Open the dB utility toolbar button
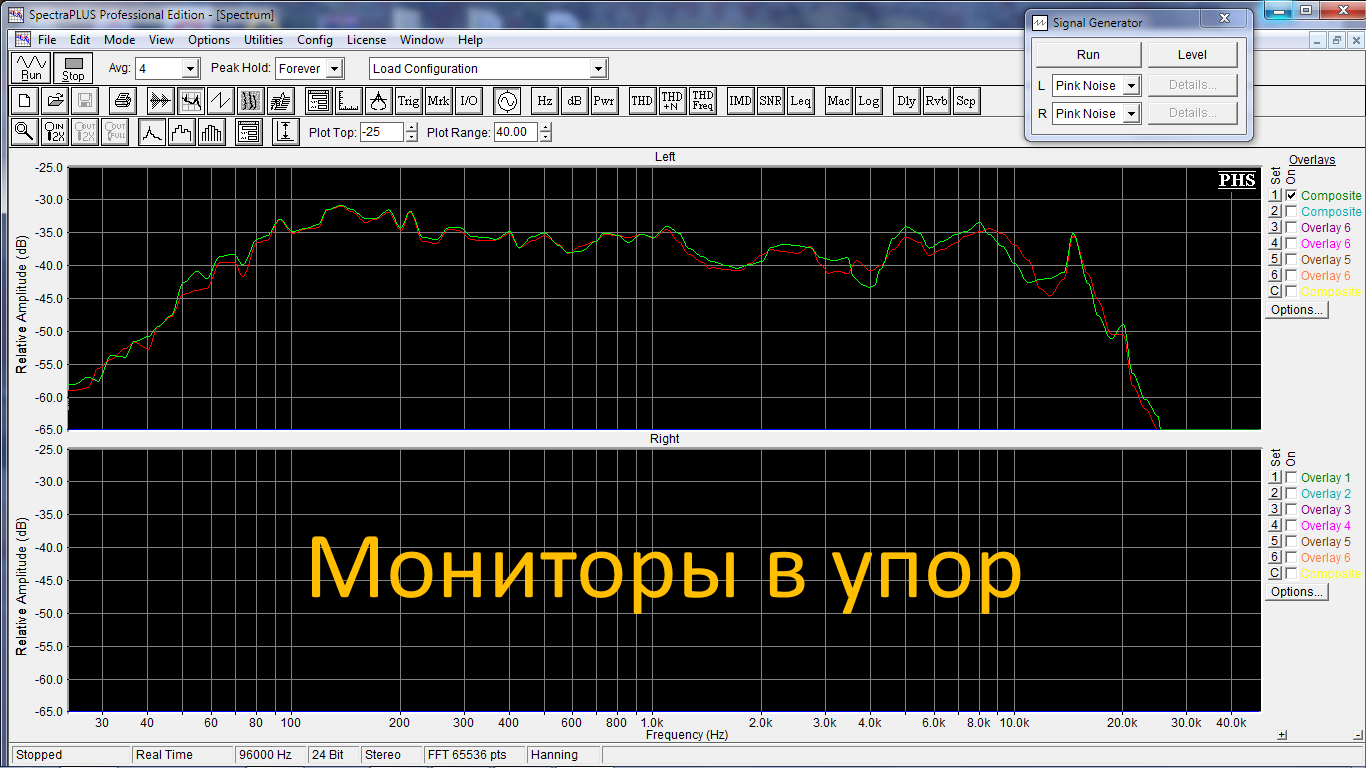This screenshot has width=1366, height=768. pos(575,101)
